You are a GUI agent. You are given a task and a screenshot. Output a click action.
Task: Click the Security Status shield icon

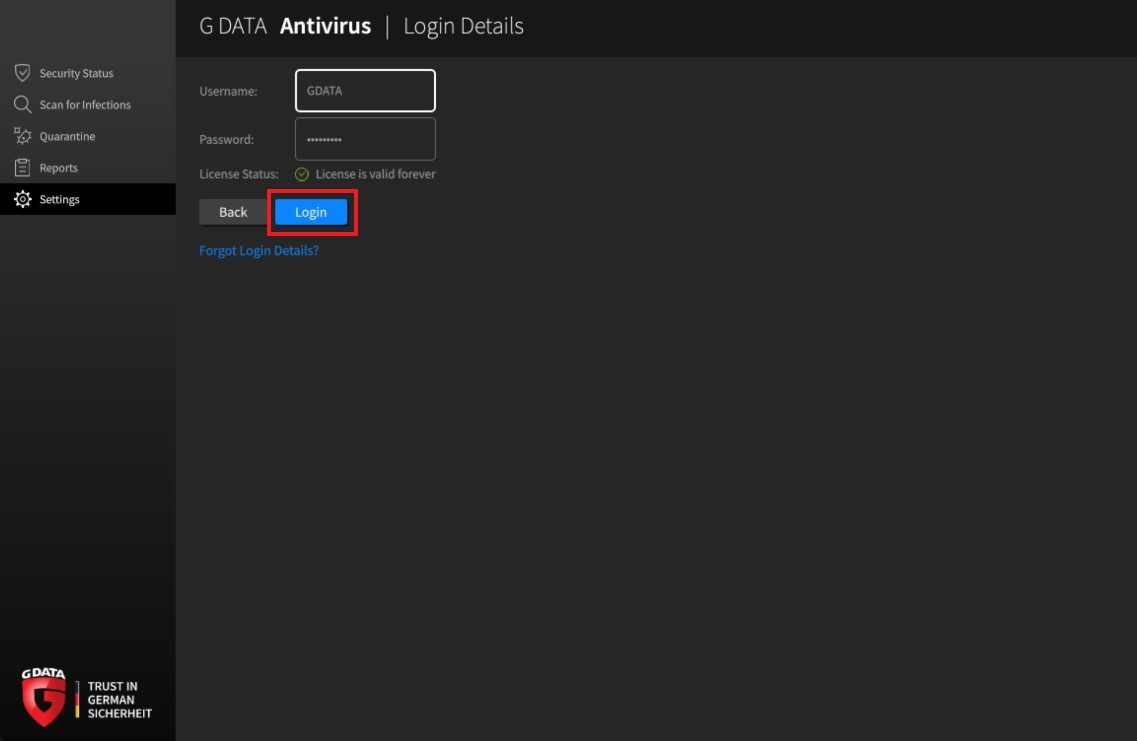pos(22,73)
